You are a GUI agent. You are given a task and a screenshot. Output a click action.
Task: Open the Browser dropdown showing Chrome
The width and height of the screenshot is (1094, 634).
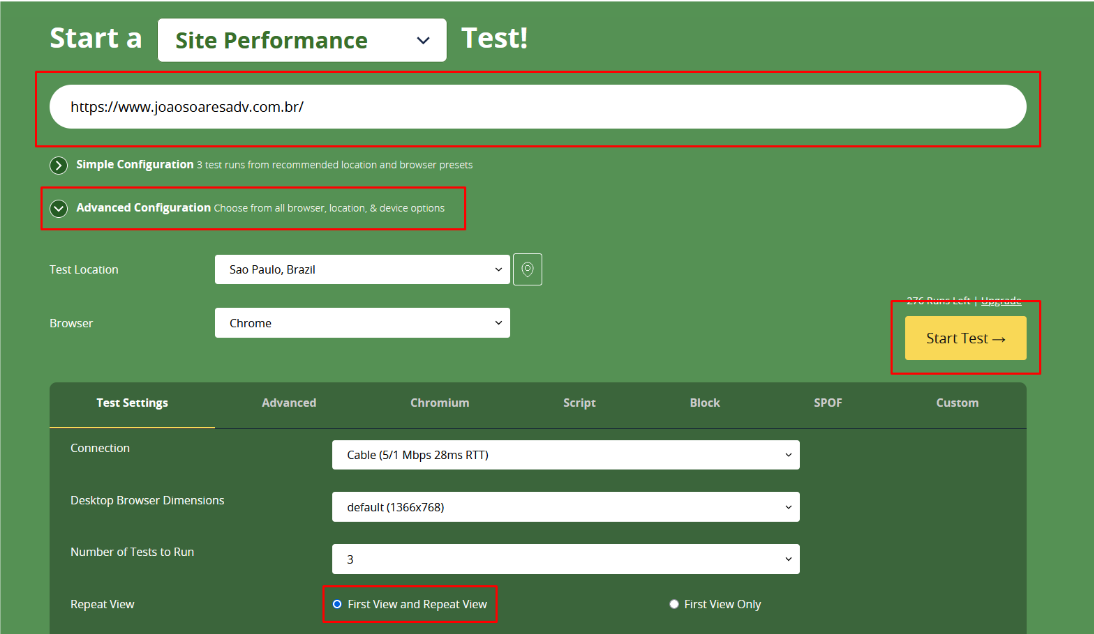362,323
